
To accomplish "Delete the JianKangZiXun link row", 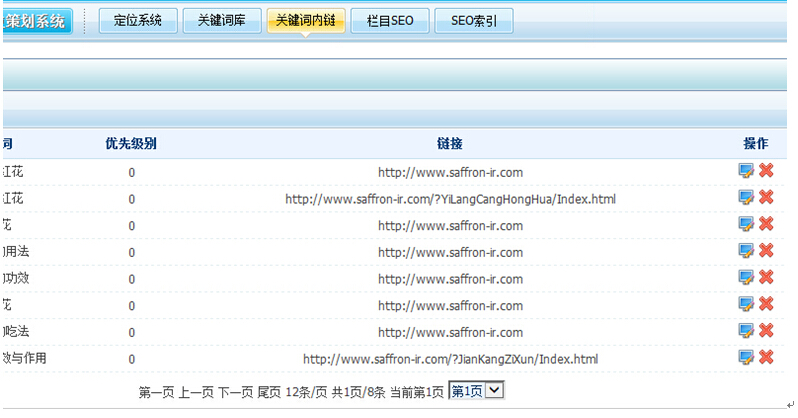I will (x=766, y=358).
